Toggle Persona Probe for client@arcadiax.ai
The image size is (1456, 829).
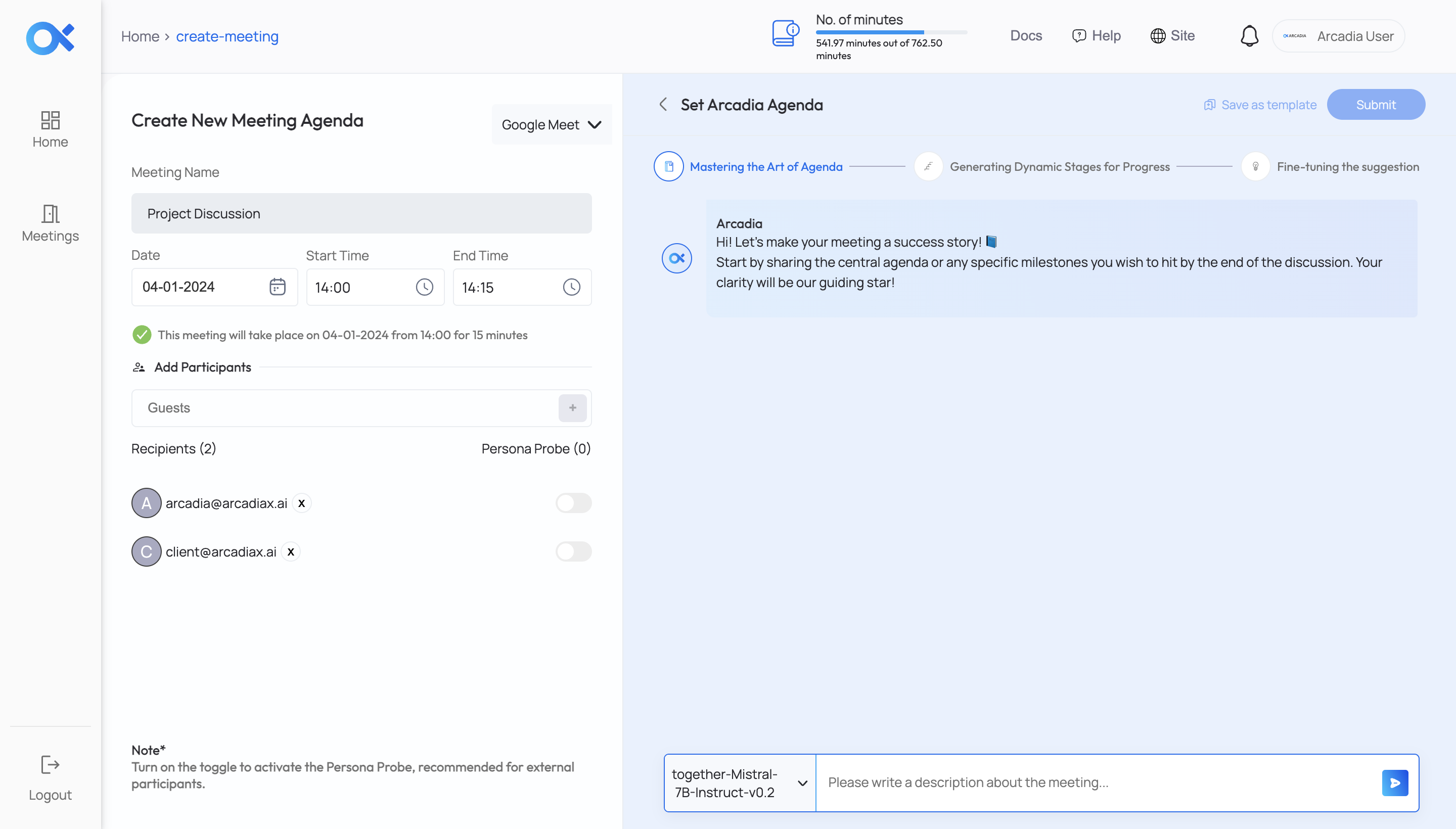pyautogui.click(x=573, y=551)
